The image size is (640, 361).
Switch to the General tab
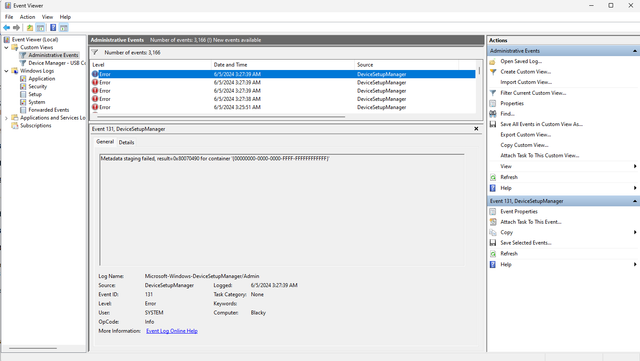pos(105,142)
